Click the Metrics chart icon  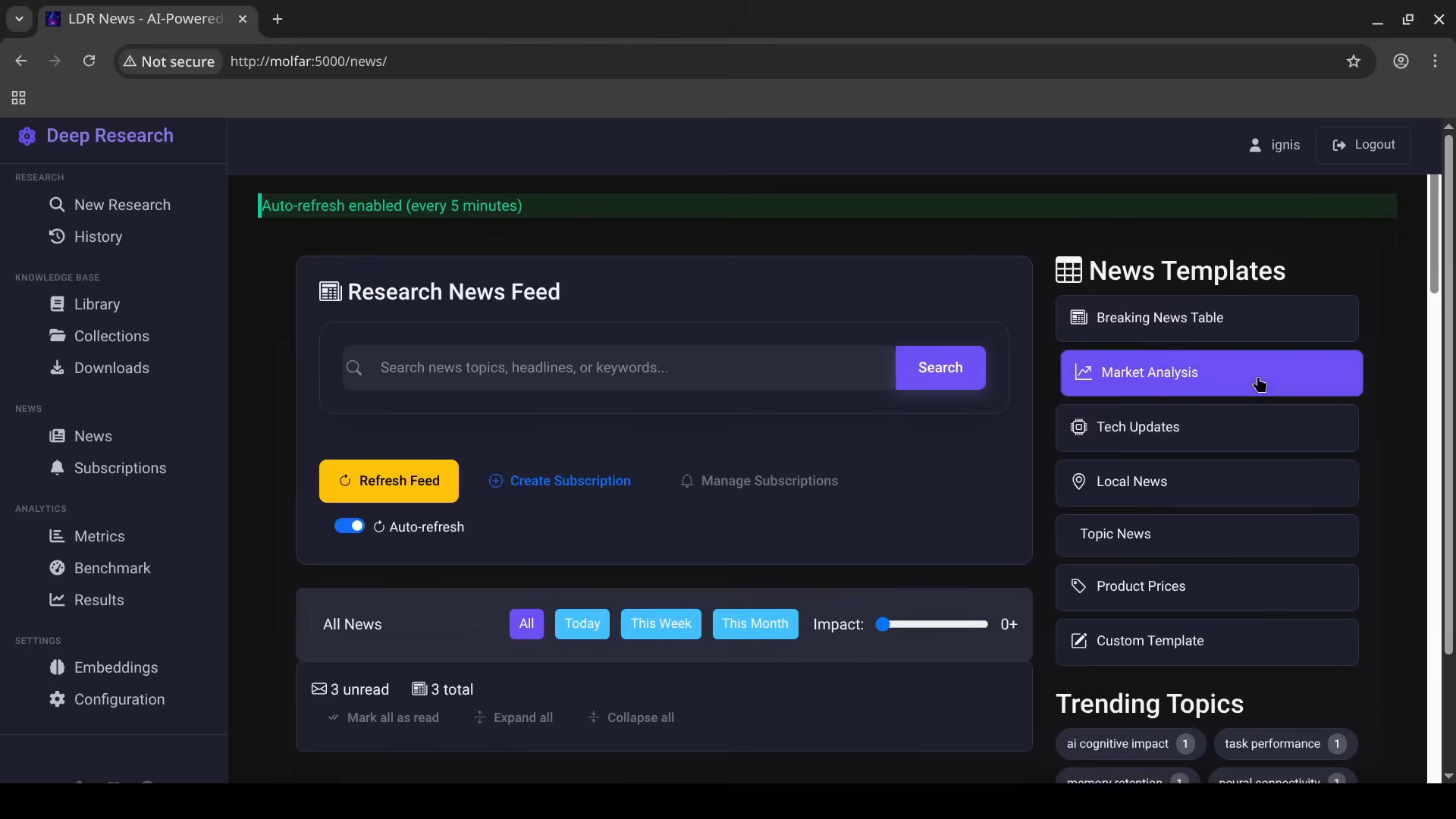tap(57, 536)
